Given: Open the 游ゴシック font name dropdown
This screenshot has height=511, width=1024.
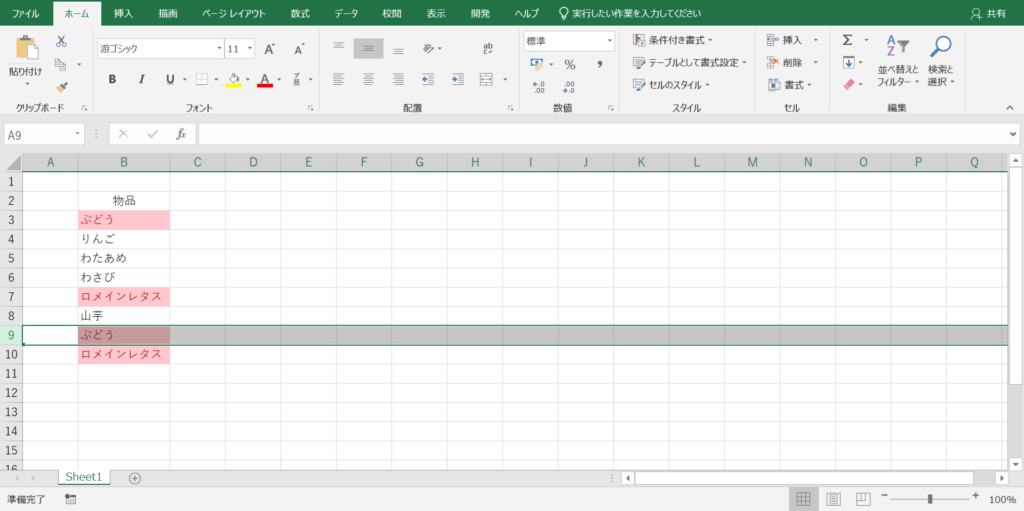Looking at the screenshot, I should coord(220,48).
